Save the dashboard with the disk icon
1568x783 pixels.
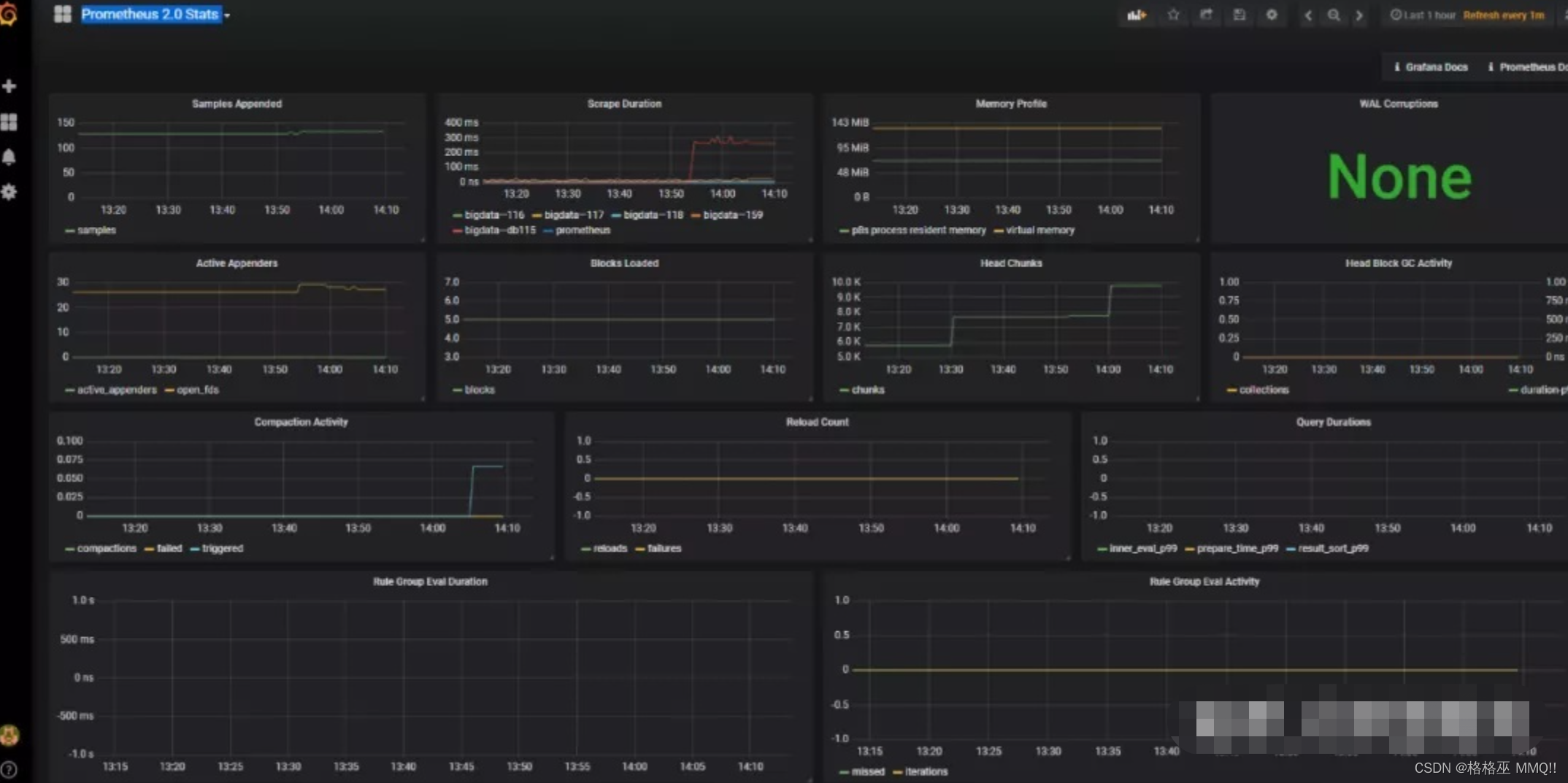click(x=1239, y=15)
